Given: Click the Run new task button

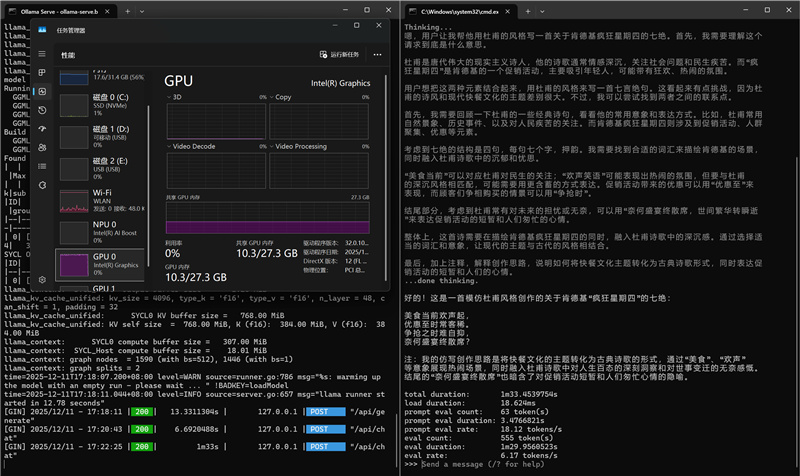Looking at the screenshot, I should pos(339,55).
